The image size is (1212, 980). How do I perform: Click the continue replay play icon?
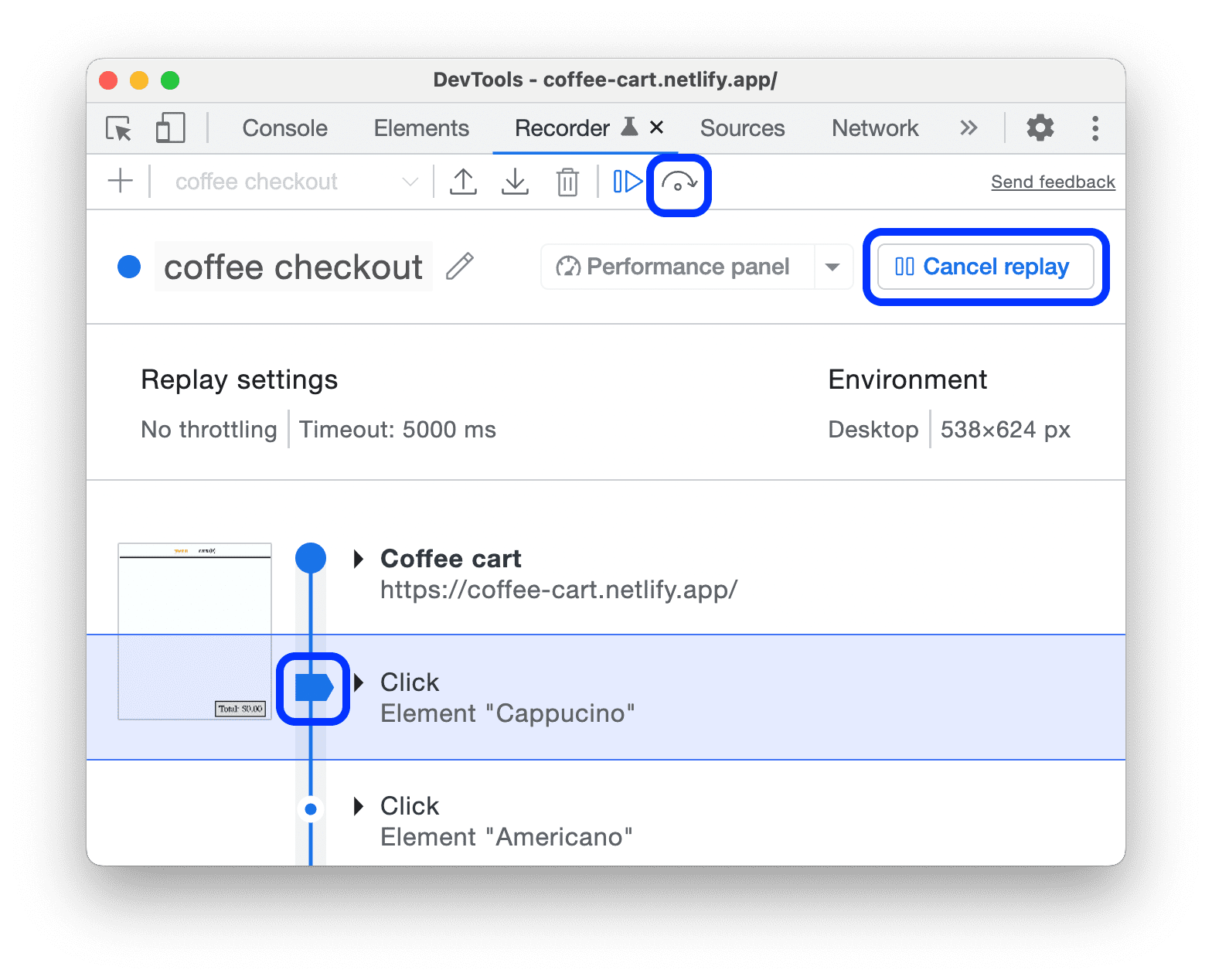click(x=627, y=182)
